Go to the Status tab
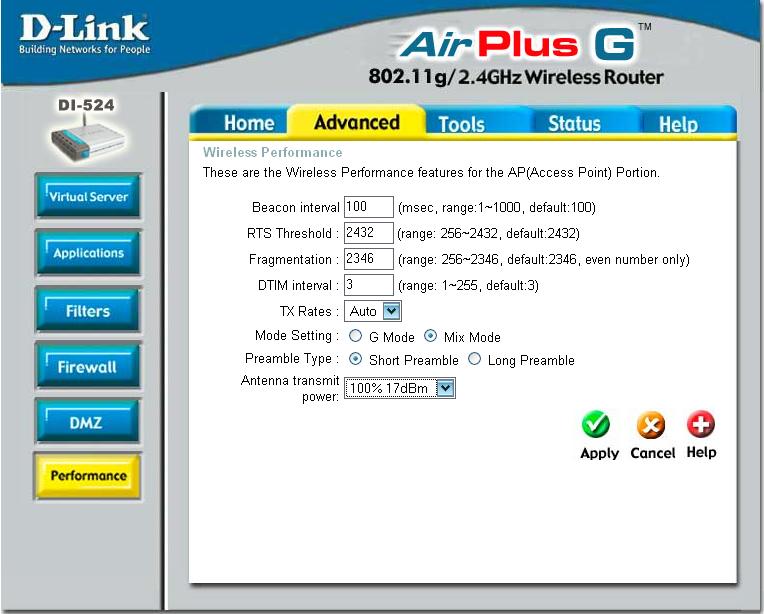This screenshot has height=614, width=764. point(574,123)
